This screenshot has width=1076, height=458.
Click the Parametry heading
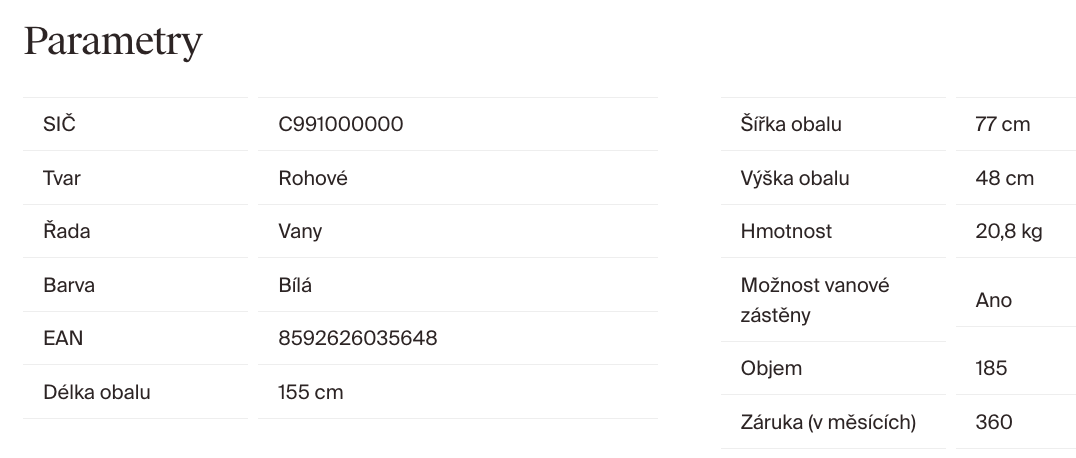(x=113, y=42)
